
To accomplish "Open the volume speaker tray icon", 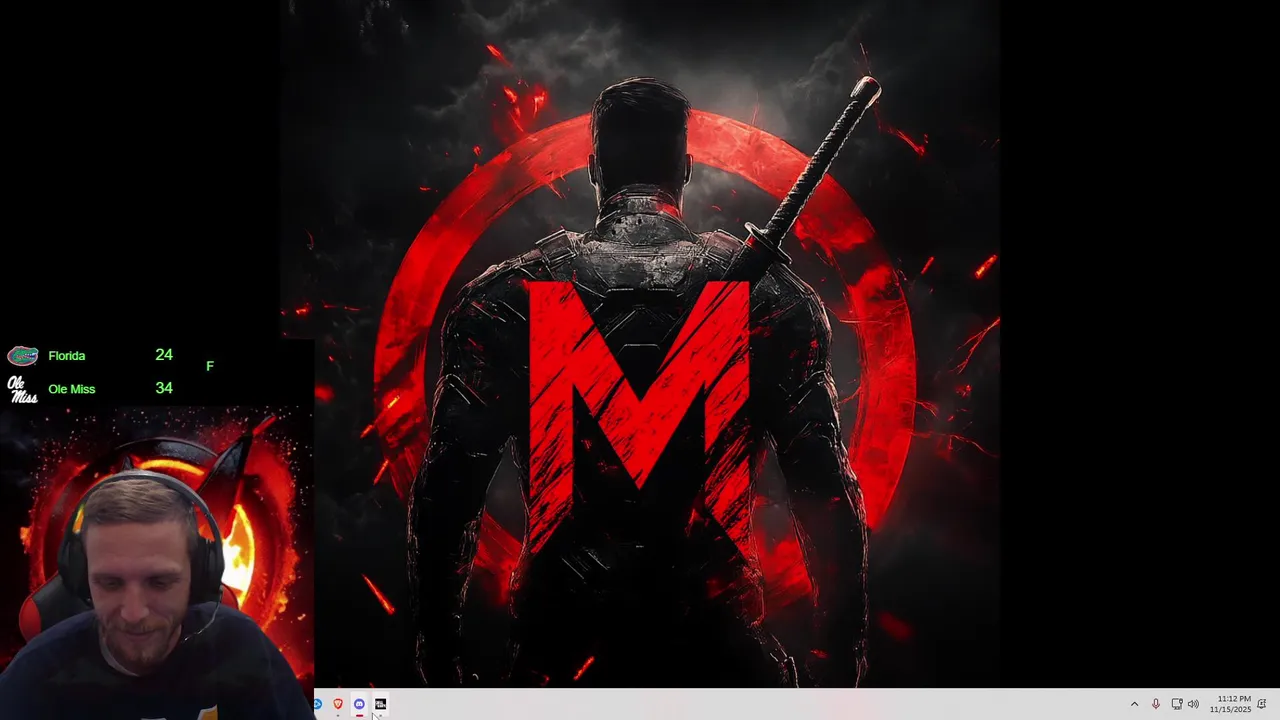I will point(1193,704).
